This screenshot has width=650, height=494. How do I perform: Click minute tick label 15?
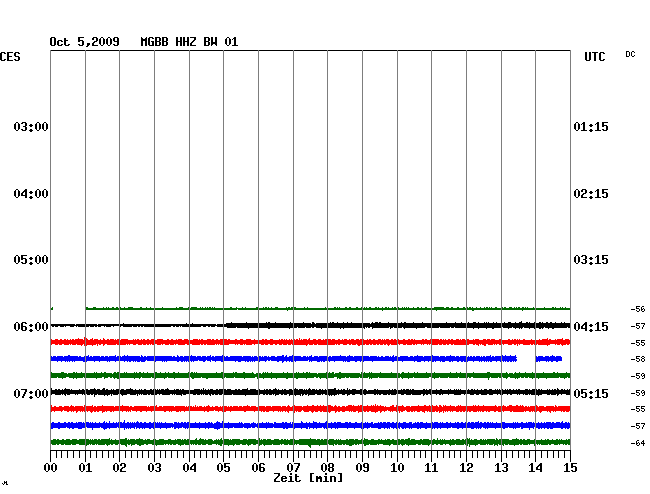point(570,468)
